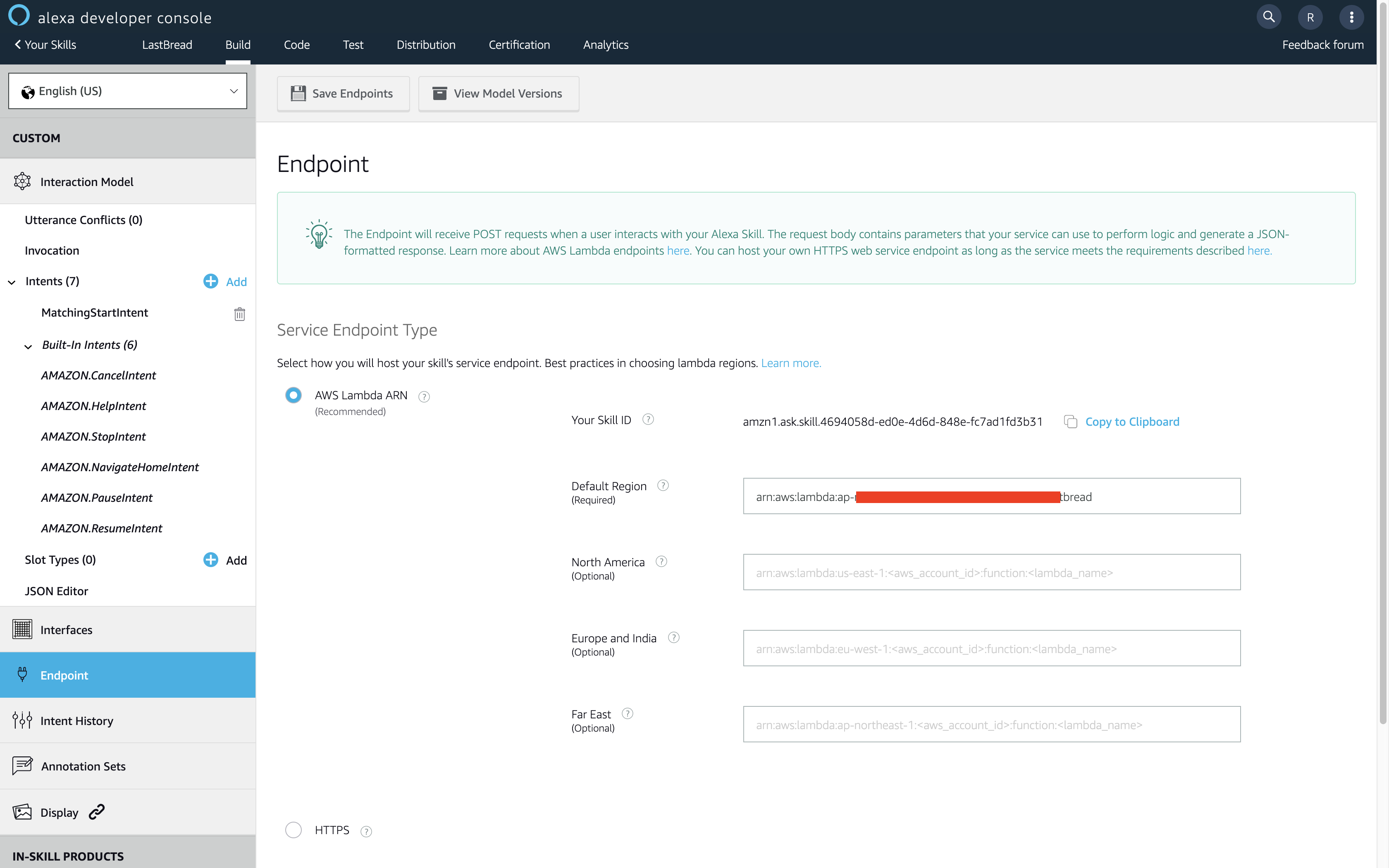This screenshot has height=868, width=1389.
Task: Click the Annotation Sets note icon
Action: coord(22,765)
